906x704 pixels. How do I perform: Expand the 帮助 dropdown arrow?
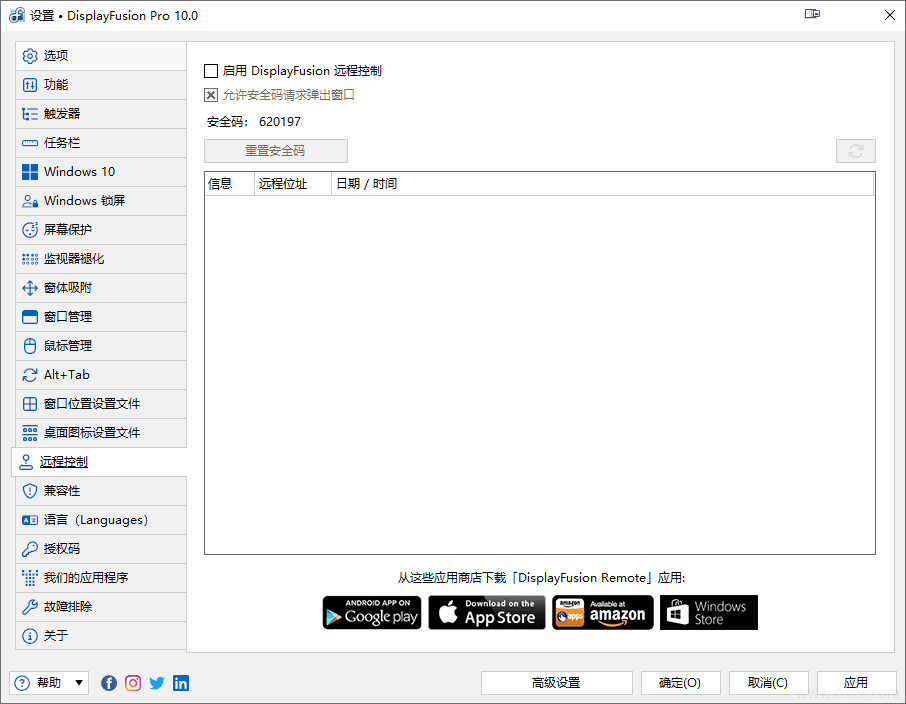(79, 683)
